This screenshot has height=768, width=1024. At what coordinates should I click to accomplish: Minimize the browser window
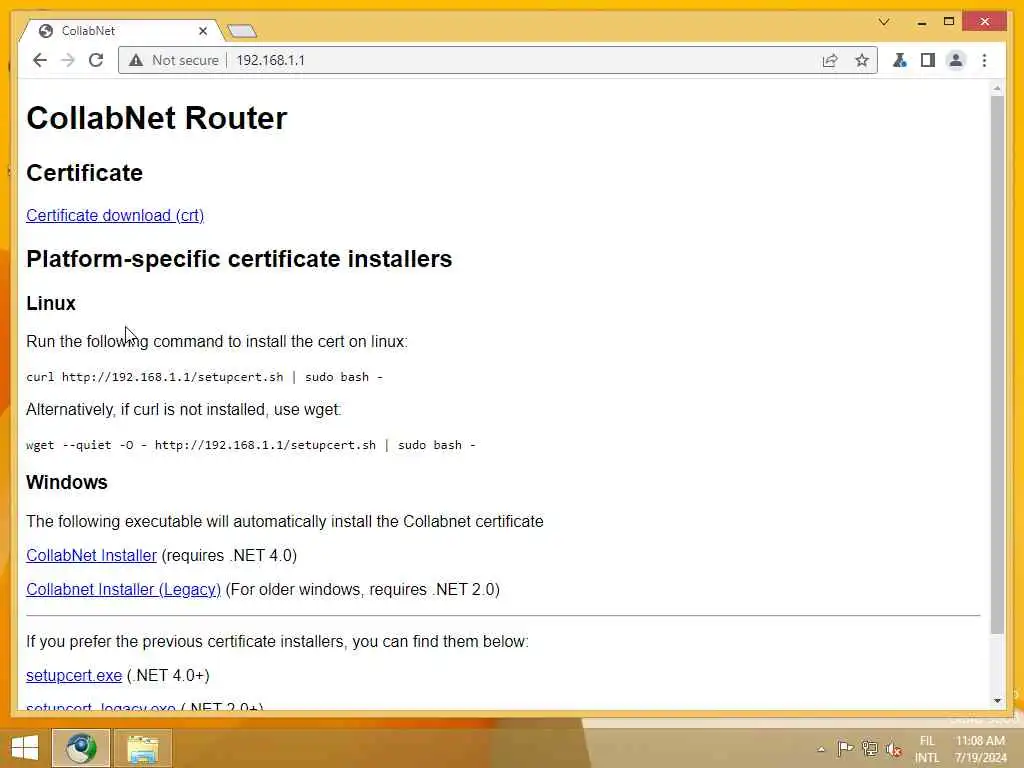point(921,22)
